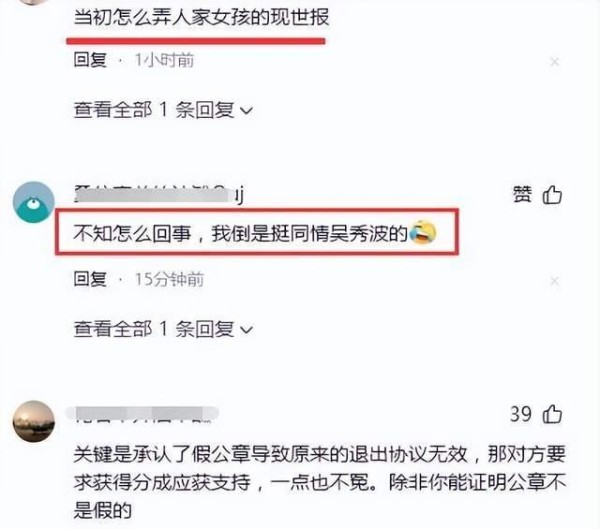Click chevron beside first 查看全部 1 条回复
The height and width of the screenshot is (529, 600).
pyautogui.click(x=246, y=111)
